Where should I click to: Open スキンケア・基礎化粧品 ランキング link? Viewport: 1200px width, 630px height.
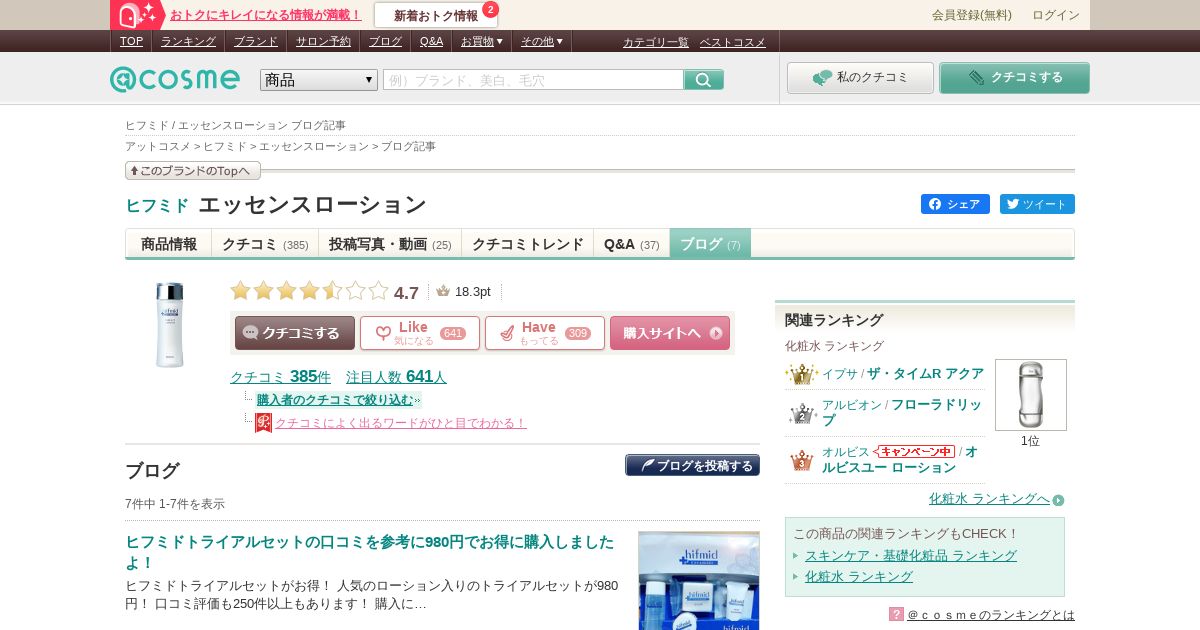[911, 555]
